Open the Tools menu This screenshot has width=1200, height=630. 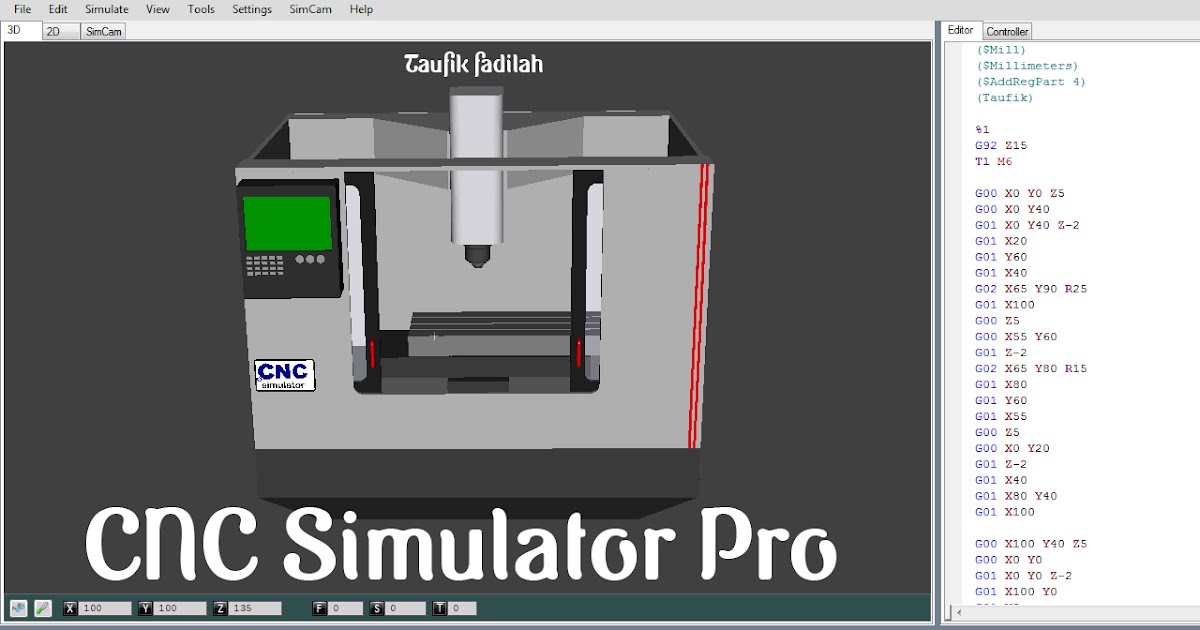click(200, 9)
